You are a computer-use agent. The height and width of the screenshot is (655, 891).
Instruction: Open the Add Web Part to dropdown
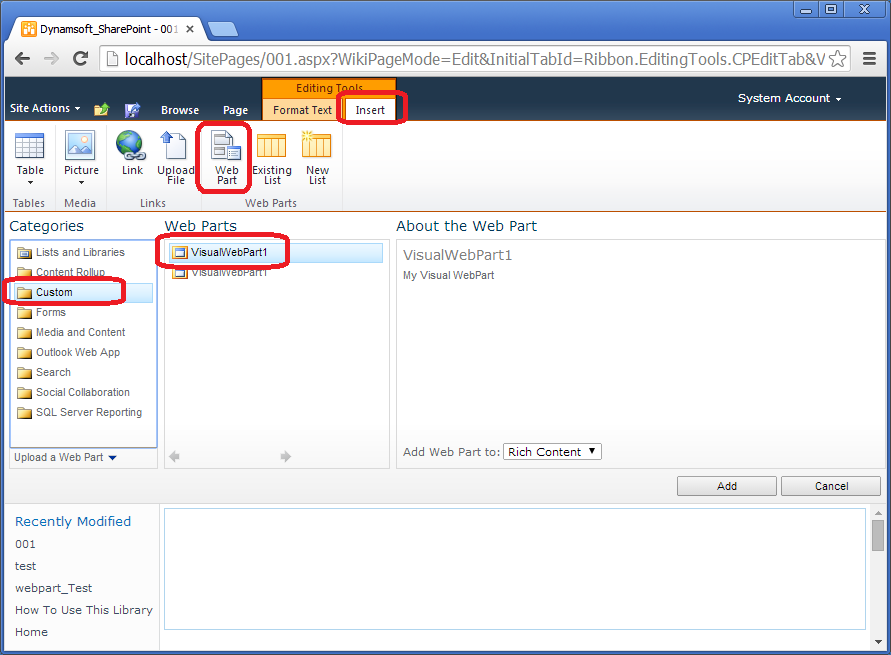(x=552, y=452)
